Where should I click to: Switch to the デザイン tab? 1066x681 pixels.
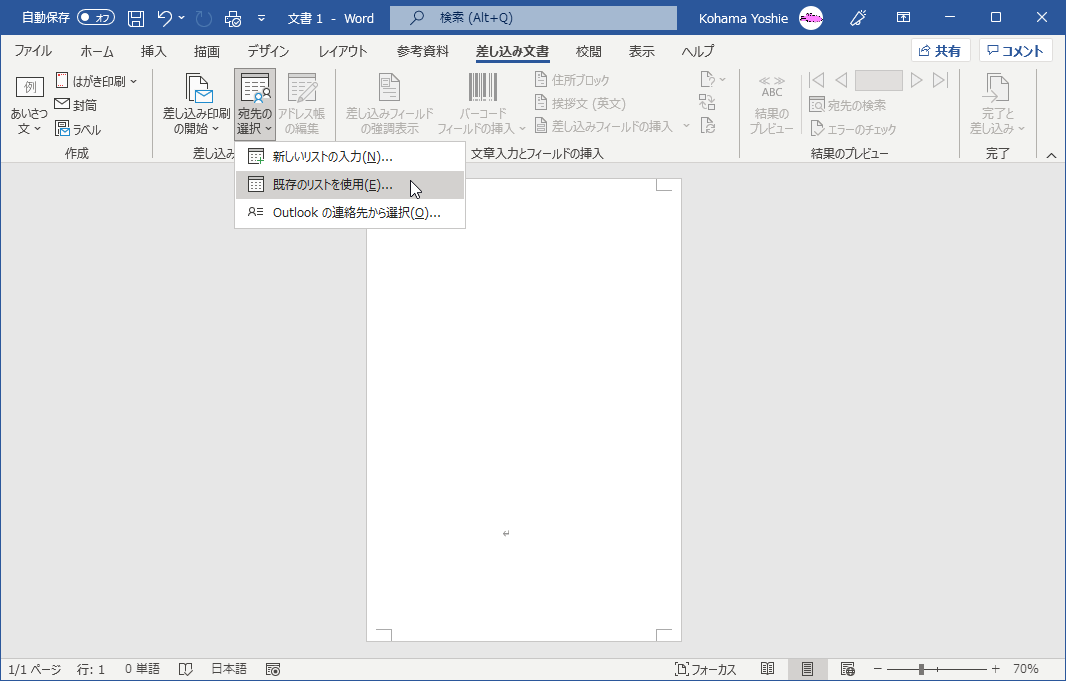tap(268, 51)
